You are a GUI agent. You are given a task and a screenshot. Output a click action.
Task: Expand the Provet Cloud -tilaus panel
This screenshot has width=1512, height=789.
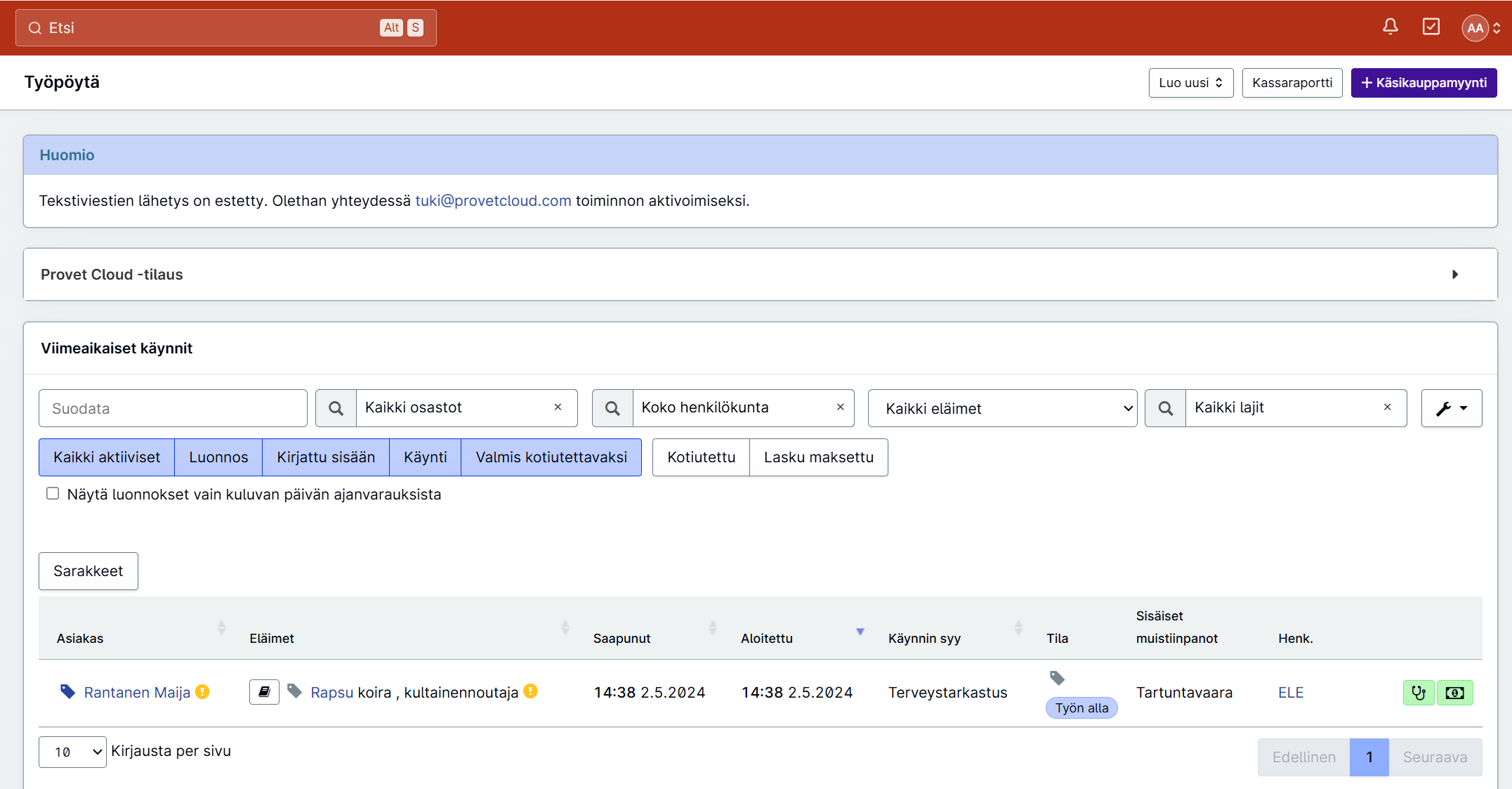pyautogui.click(x=761, y=274)
